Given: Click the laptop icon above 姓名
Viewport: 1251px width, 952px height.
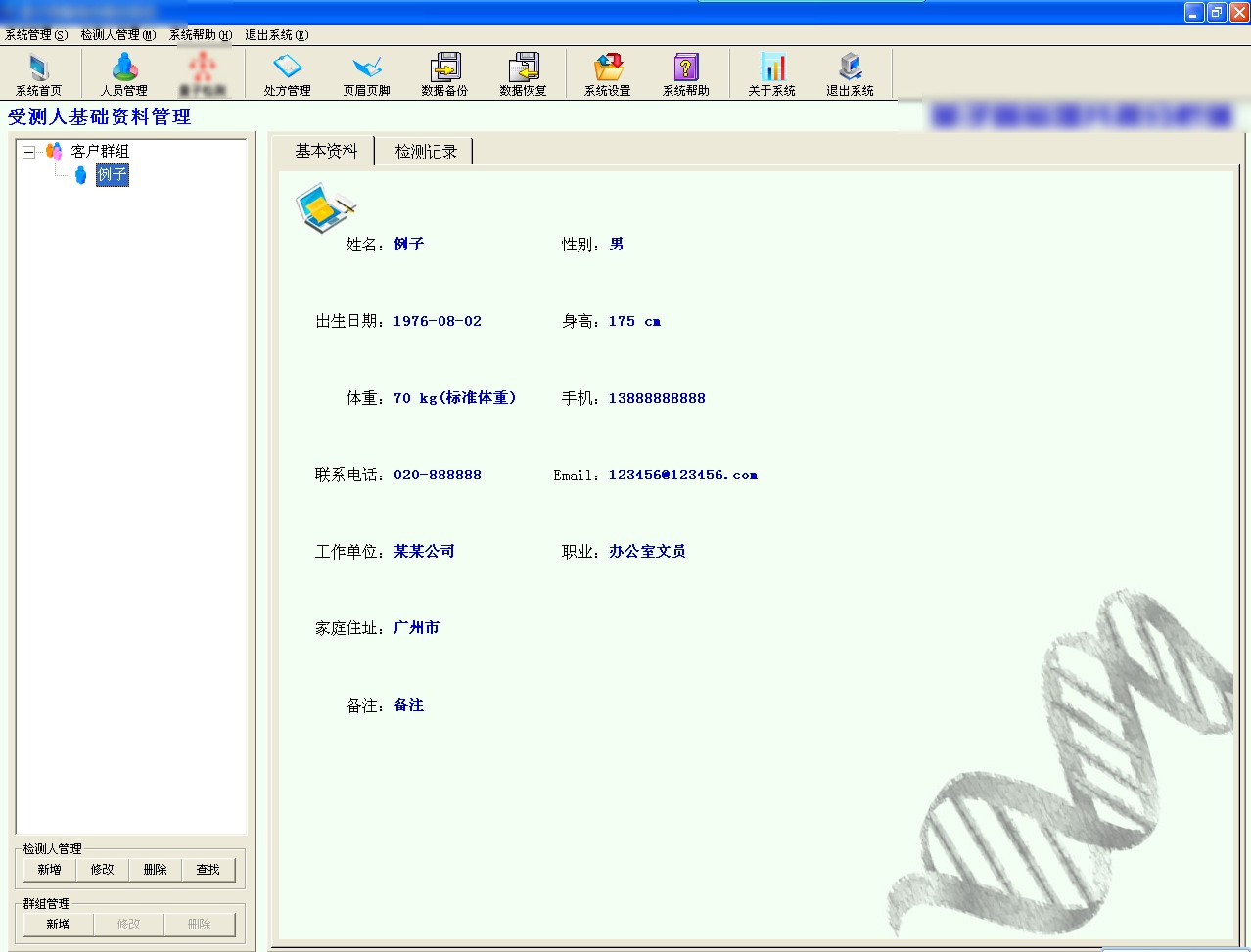Looking at the screenshot, I should pos(325,206).
